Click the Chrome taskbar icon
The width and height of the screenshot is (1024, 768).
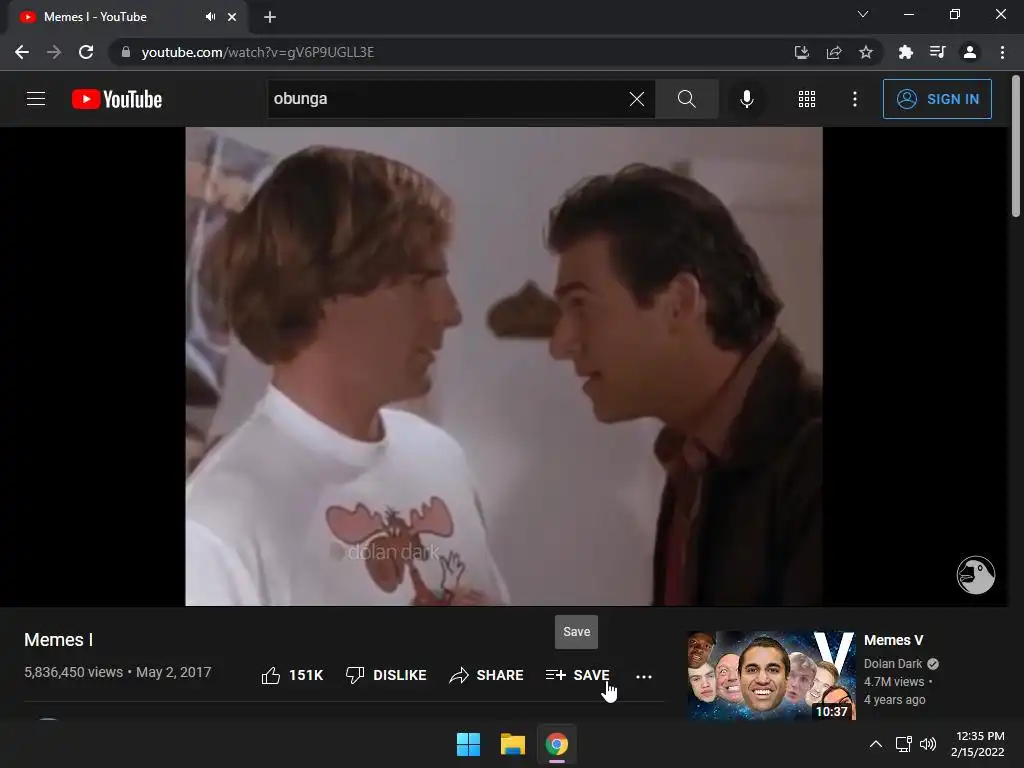[556, 744]
